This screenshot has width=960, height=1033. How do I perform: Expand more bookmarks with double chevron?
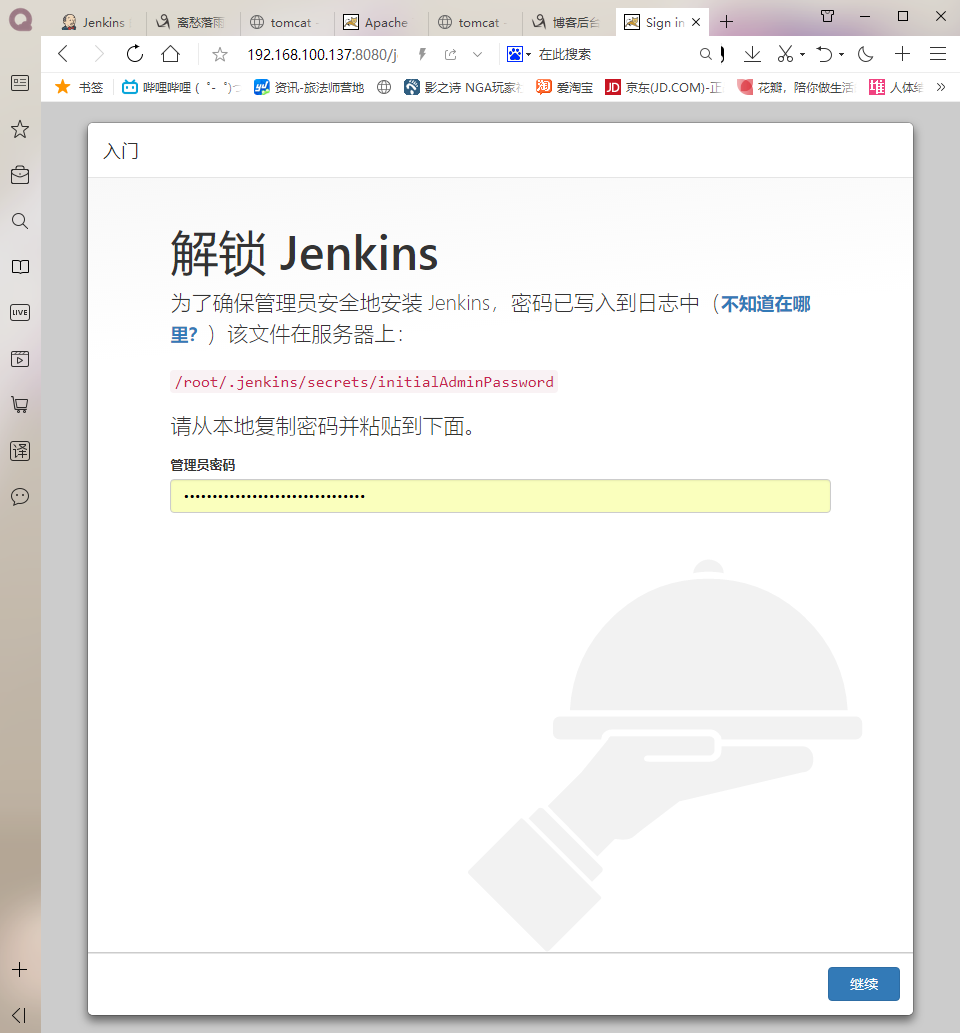(x=941, y=87)
